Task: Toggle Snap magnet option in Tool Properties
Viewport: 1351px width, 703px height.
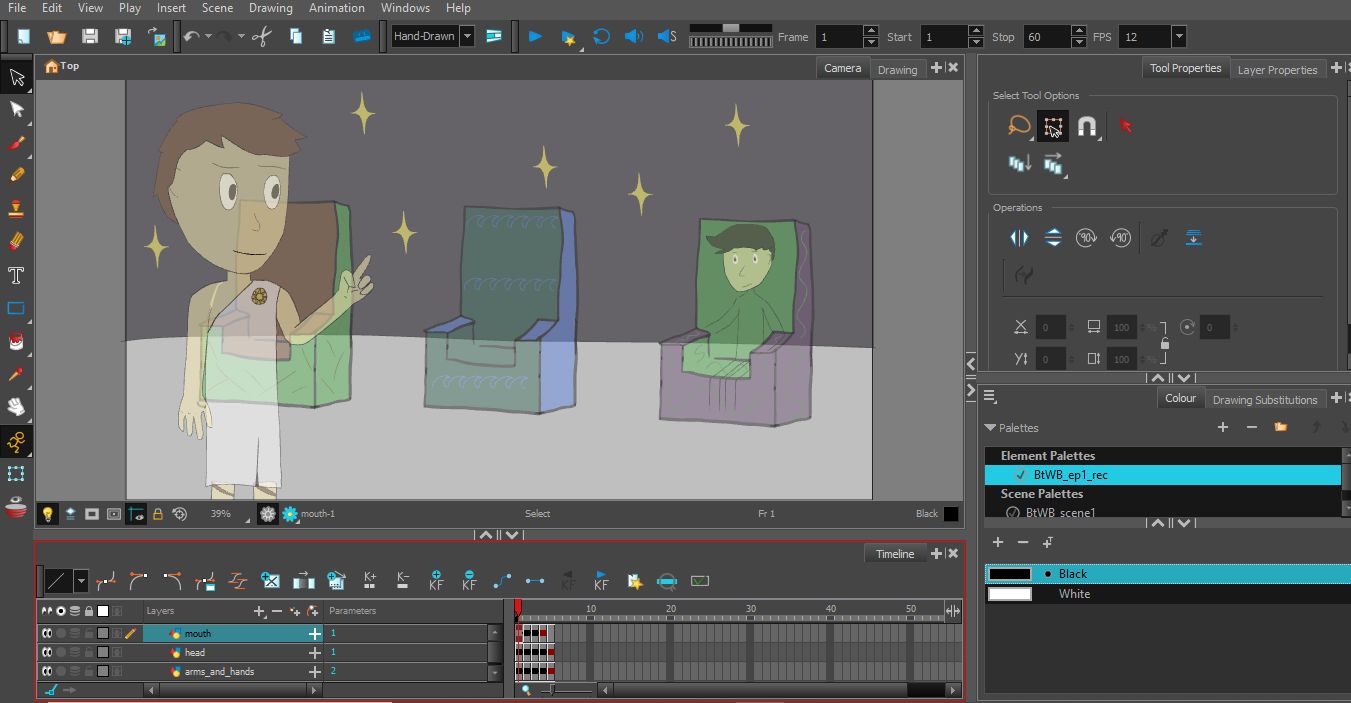Action: [1087, 126]
